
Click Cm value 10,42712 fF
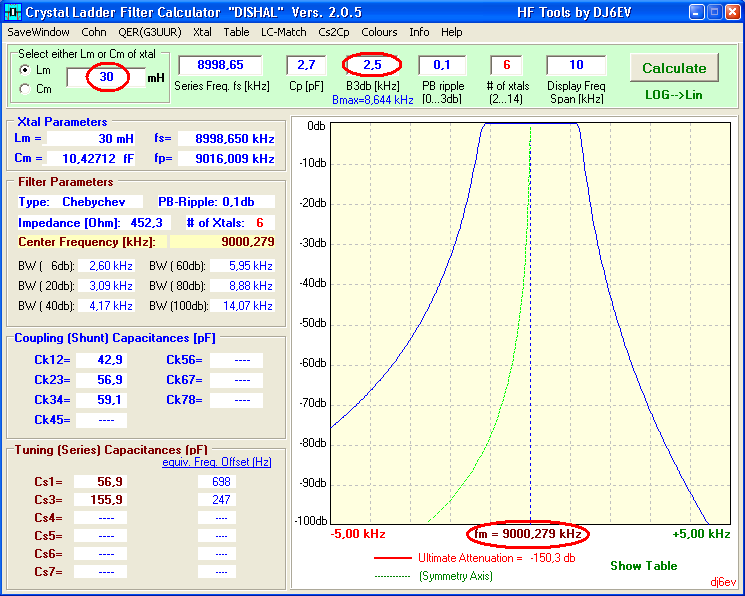pyautogui.click(x=90, y=158)
